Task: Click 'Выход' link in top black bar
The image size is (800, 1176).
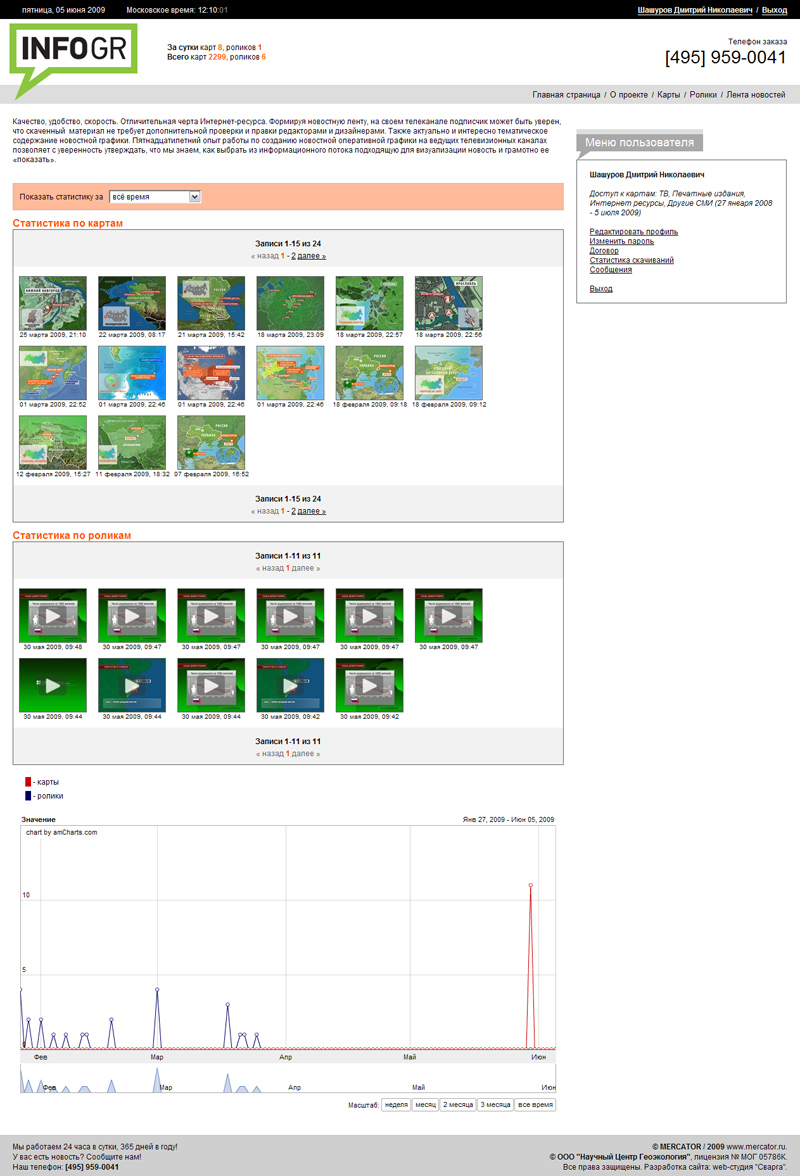Action: click(773, 9)
